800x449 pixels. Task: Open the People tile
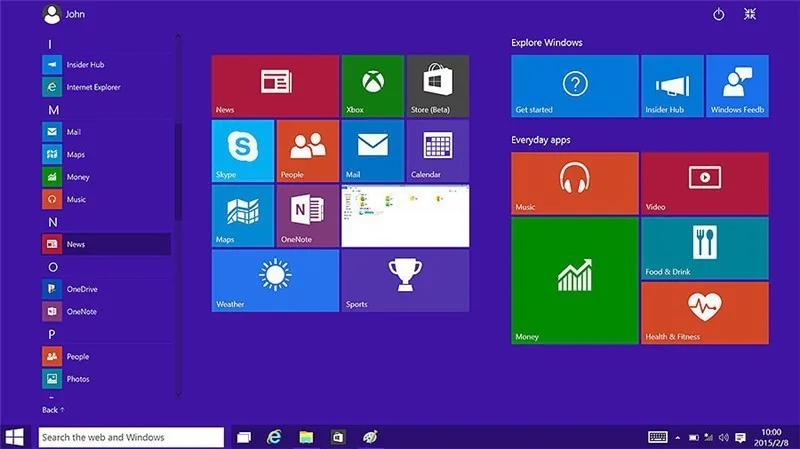(x=308, y=151)
